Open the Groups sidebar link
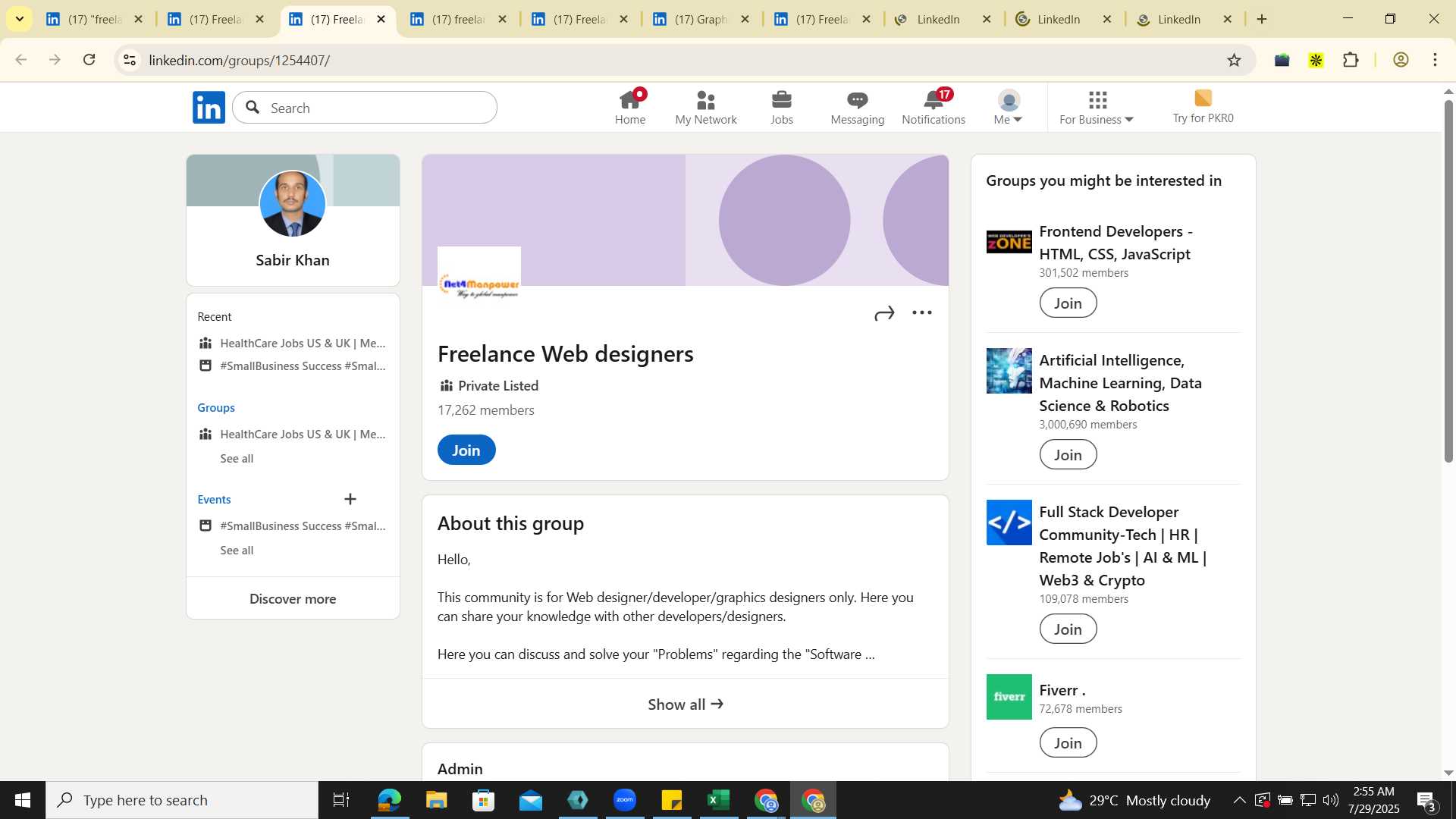Screen dimensions: 1456x819 pos(216,407)
